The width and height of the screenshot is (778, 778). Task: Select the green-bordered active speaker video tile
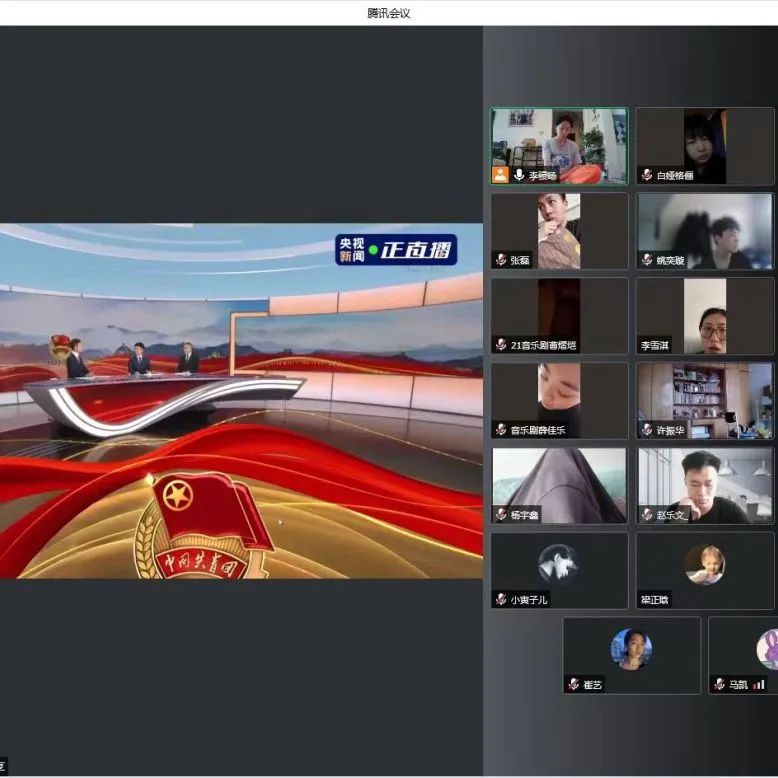pos(559,146)
